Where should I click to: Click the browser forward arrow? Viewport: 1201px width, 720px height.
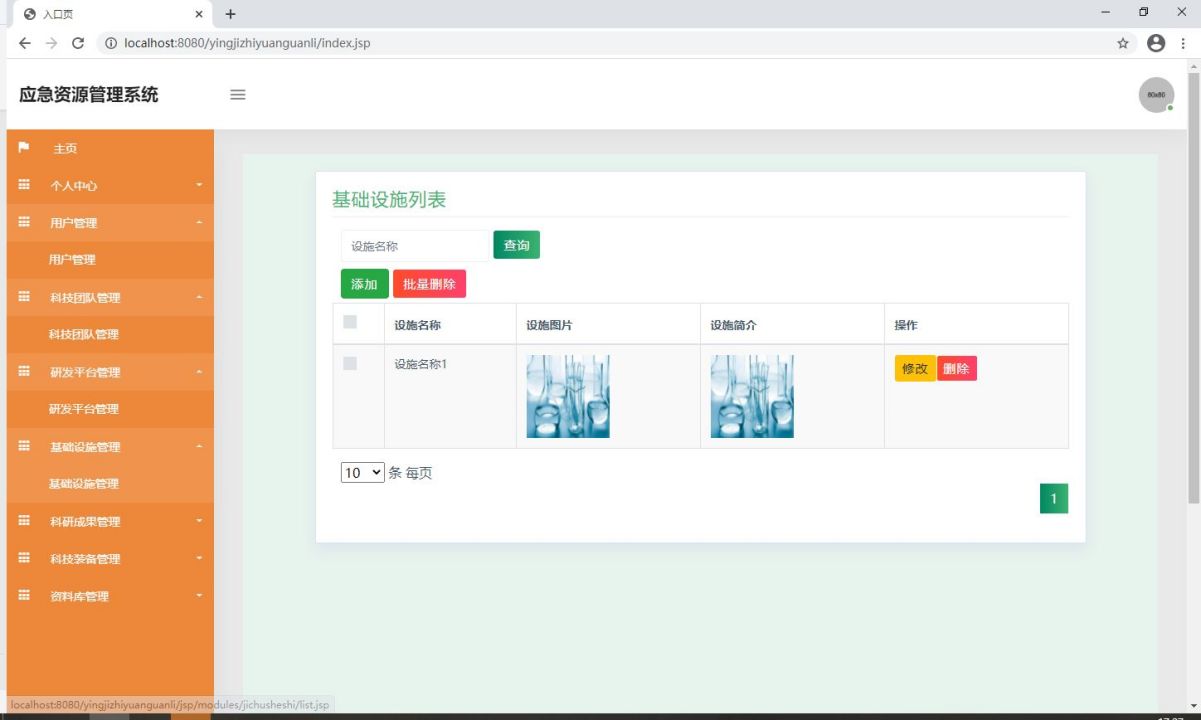tap(51, 43)
